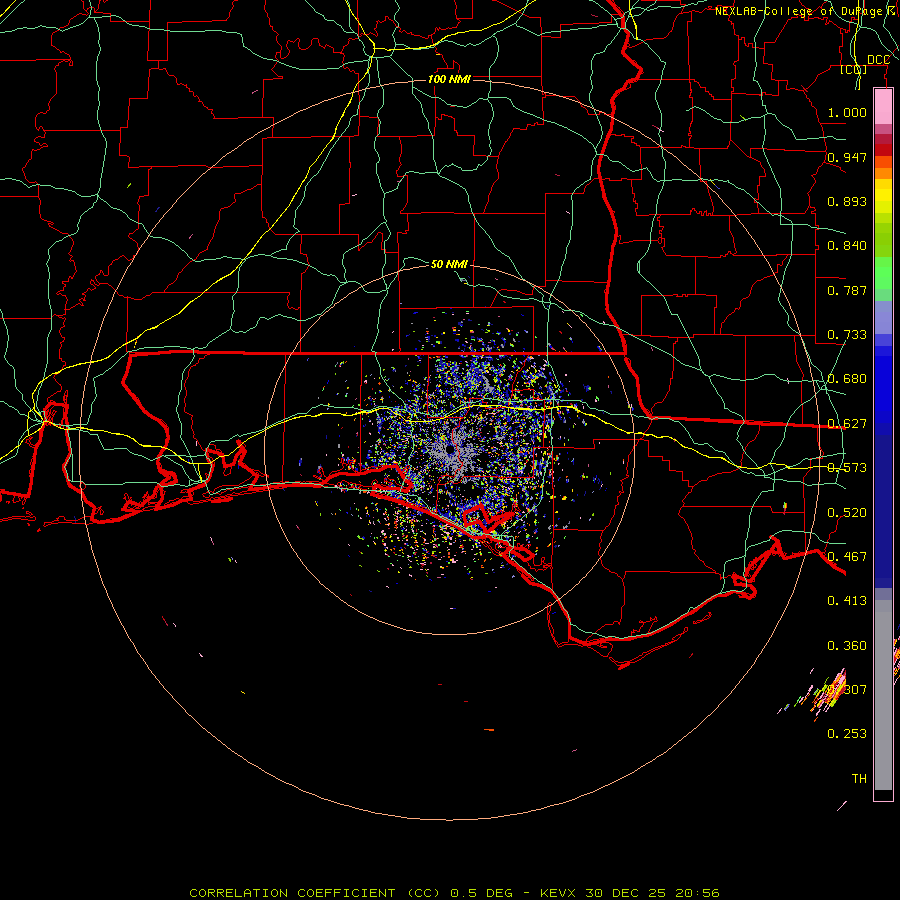
Task: Click the 0.893 scale value
Action: point(847,201)
